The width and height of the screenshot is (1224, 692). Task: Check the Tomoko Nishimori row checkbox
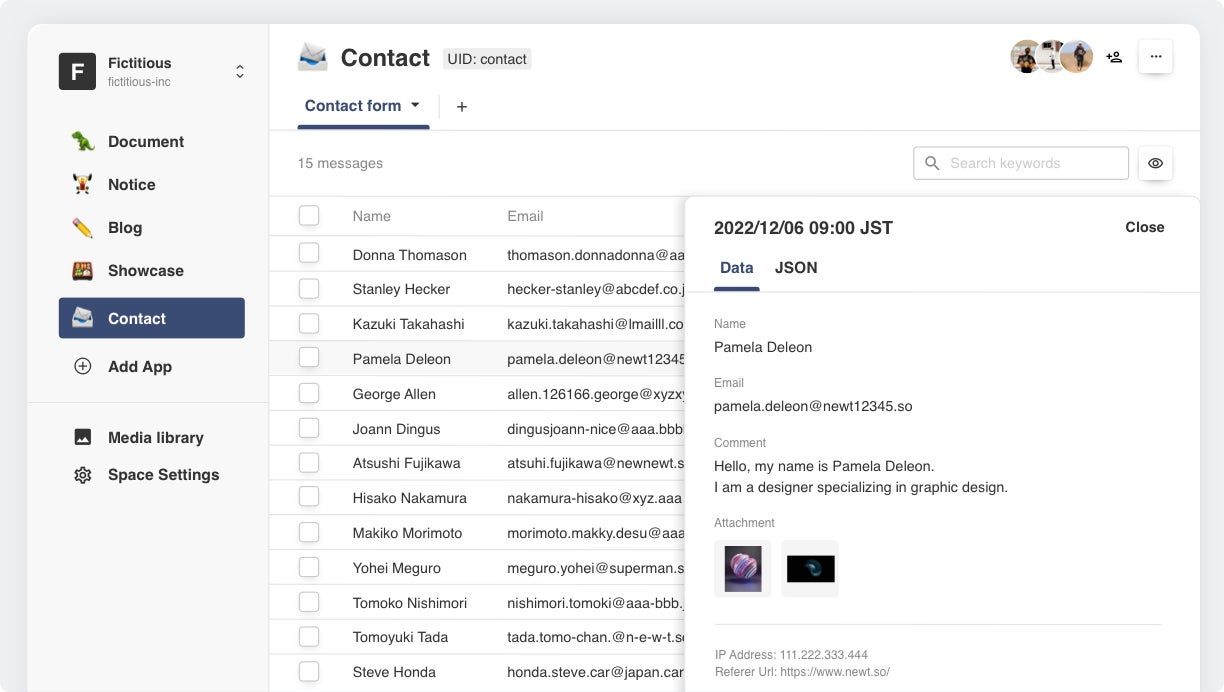coord(309,601)
